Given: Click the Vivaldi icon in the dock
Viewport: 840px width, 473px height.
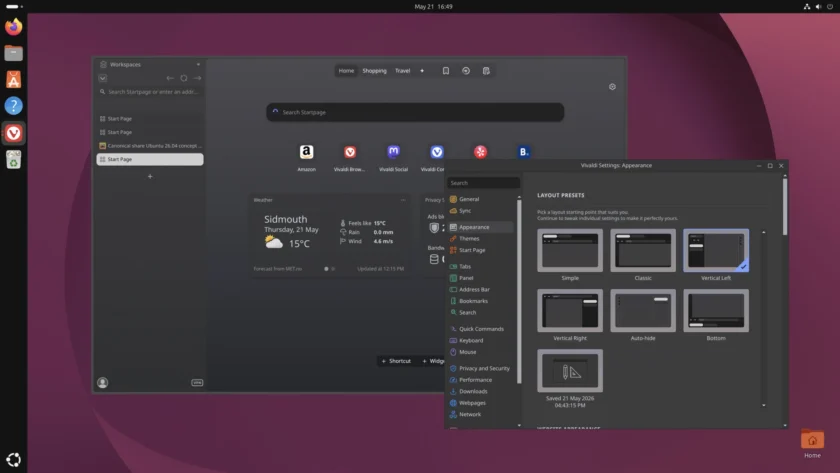Looking at the screenshot, I should pos(13,133).
